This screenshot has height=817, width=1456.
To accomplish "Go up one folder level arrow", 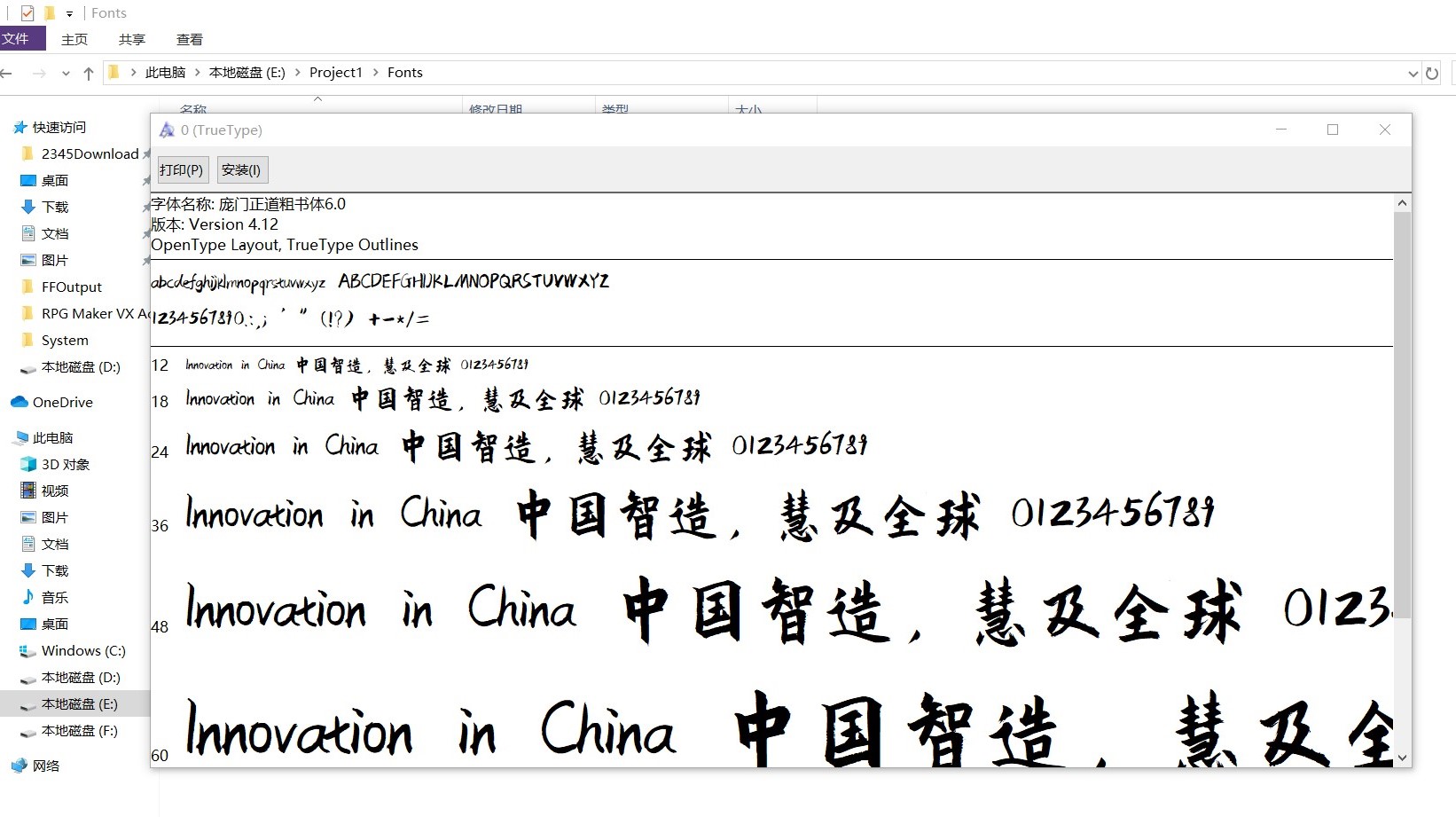I will pyautogui.click(x=89, y=73).
